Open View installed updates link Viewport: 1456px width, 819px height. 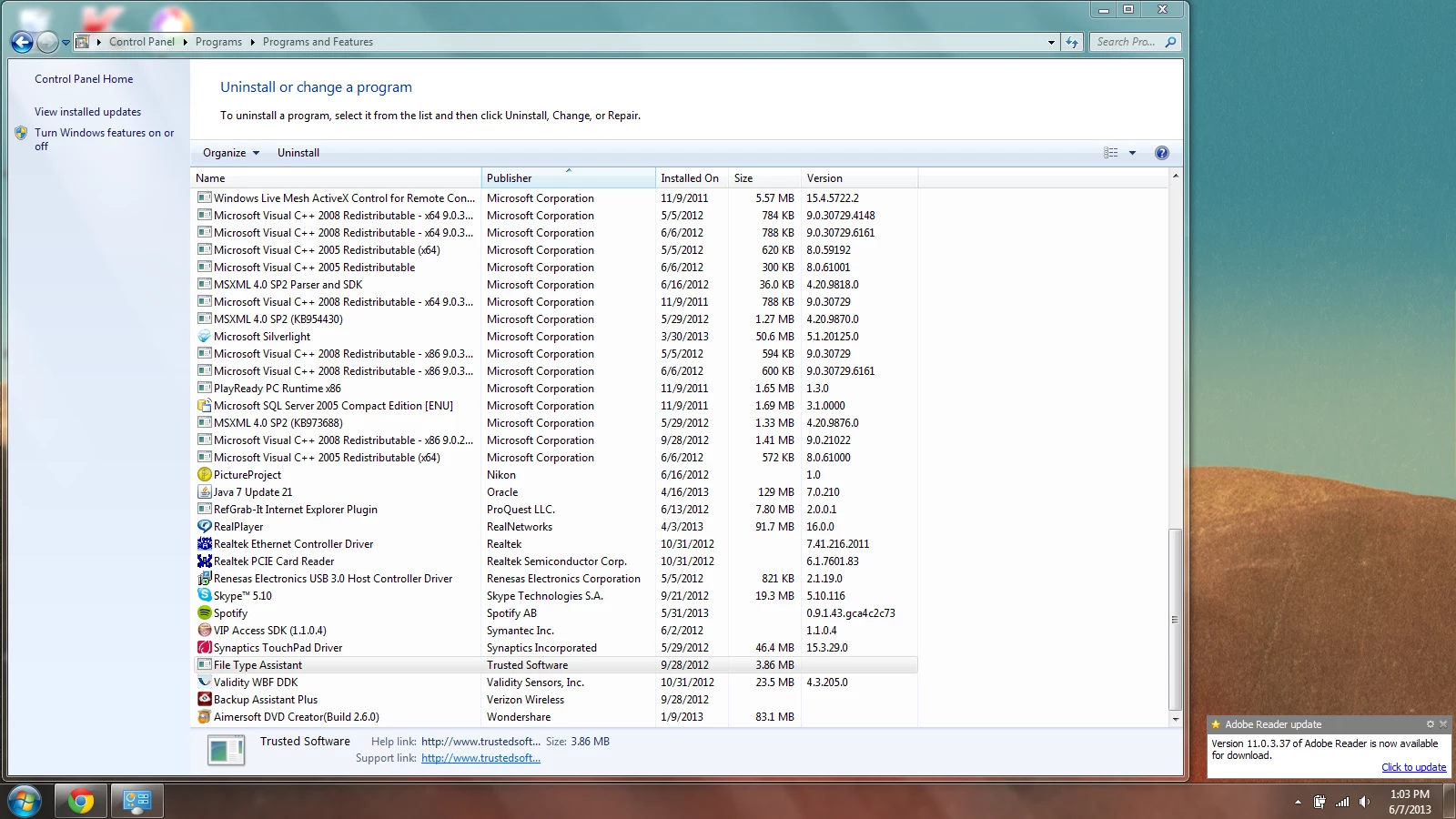pyautogui.click(x=87, y=112)
